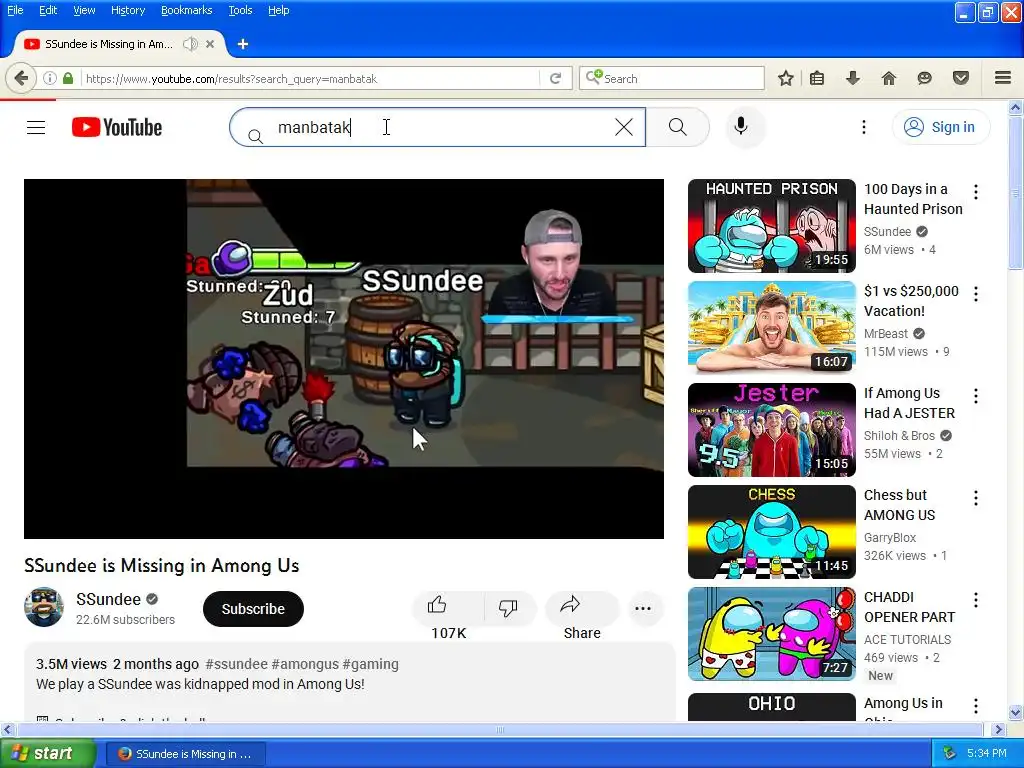Image resolution: width=1024 pixels, height=768 pixels.
Task: Open the Help menu
Action: click(x=278, y=10)
